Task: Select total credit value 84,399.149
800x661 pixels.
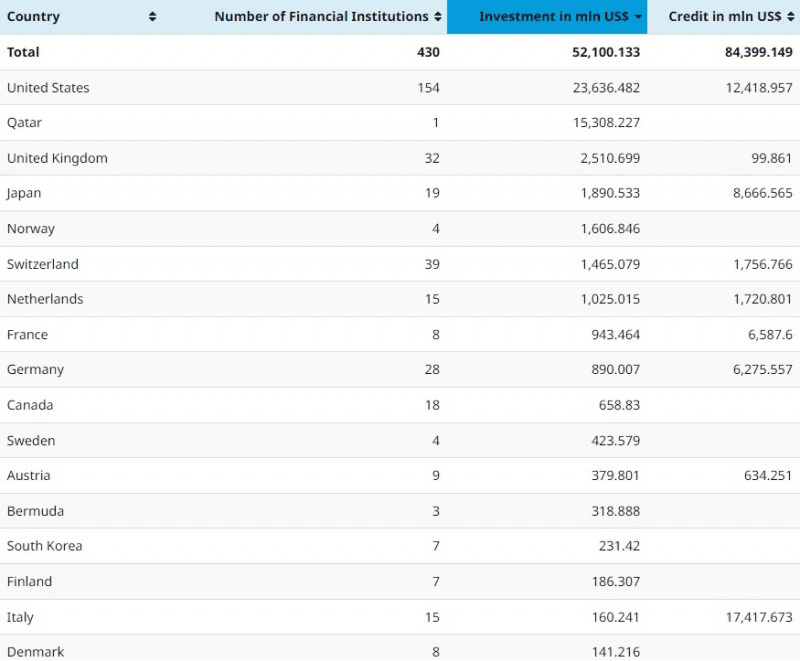Action: pos(759,52)
